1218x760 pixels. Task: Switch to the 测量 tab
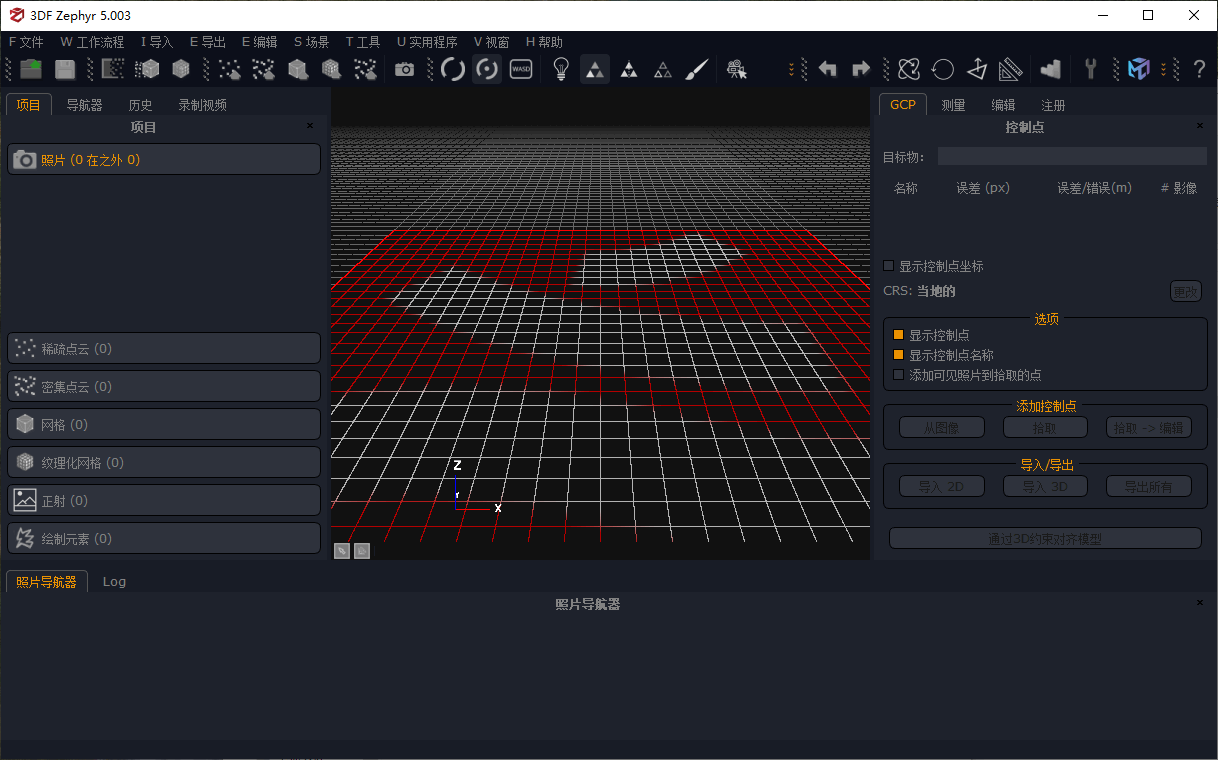tap(953, 105)
